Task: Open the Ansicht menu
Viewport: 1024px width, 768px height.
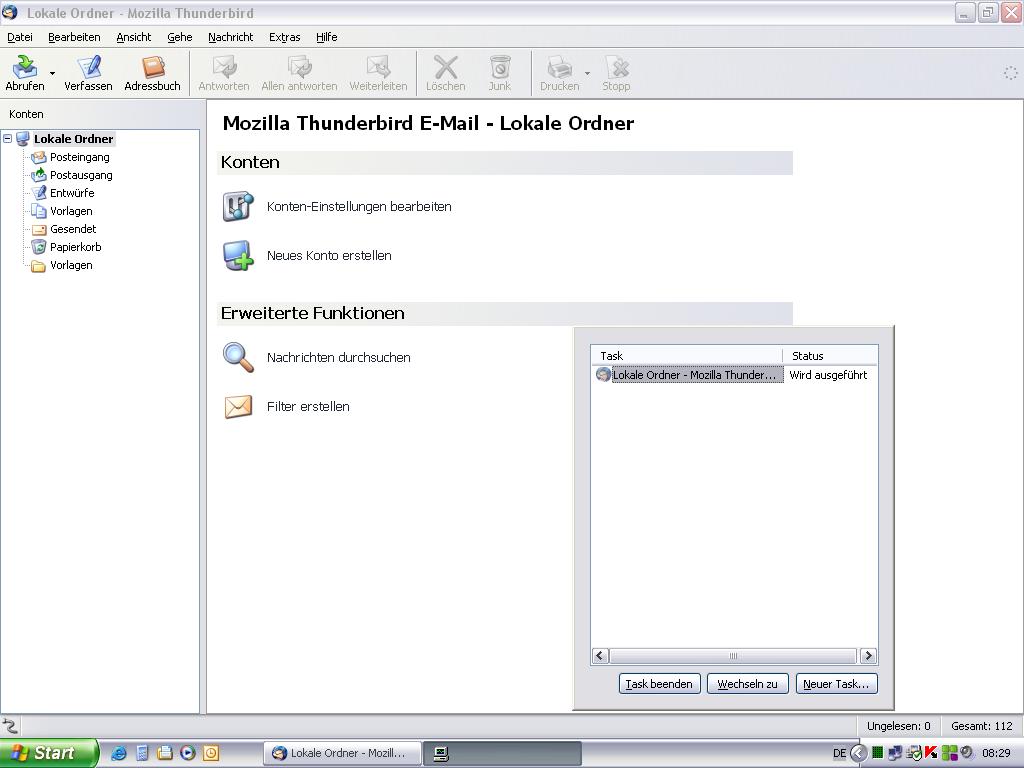Action: tap(134, 37)
